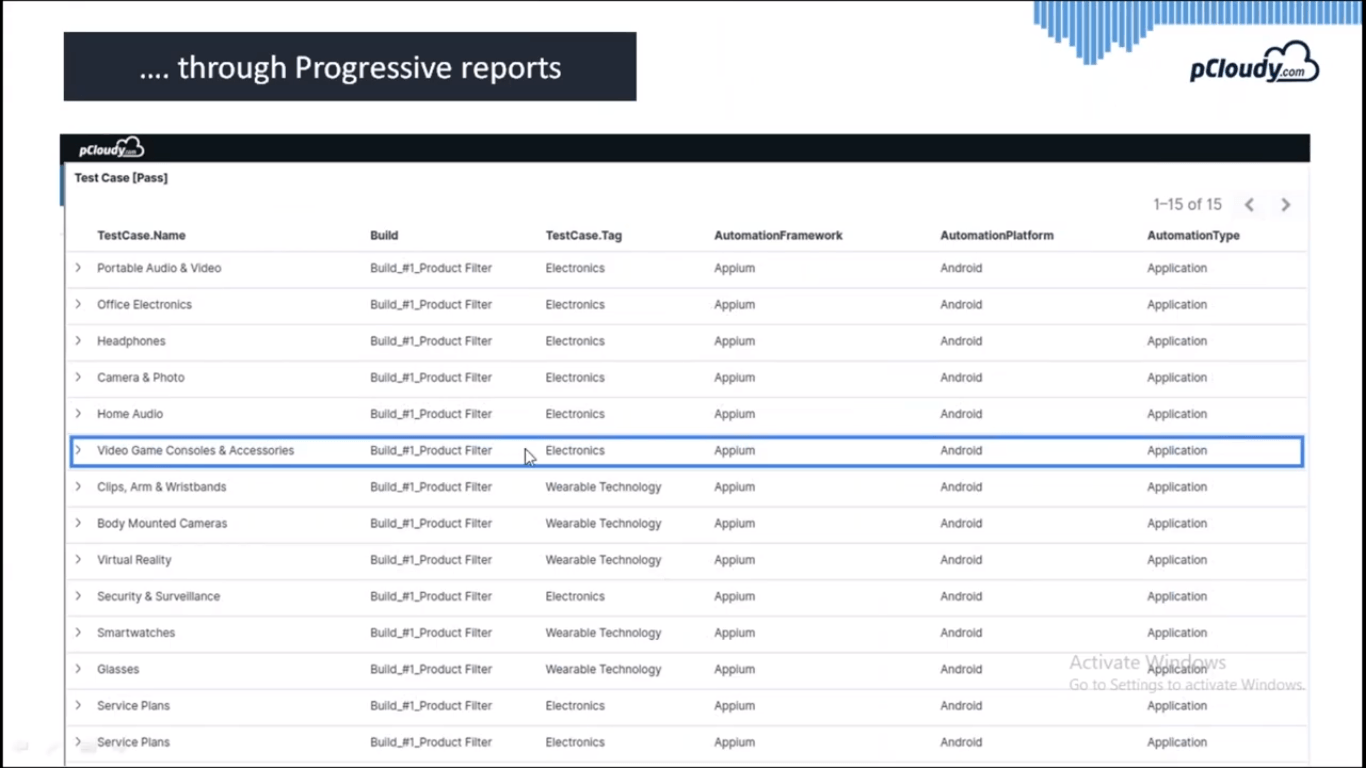1366x768 pixels.
Task: Expand the Smartwatches test case row
Action: pyautogui.click(x=78, y=633)
